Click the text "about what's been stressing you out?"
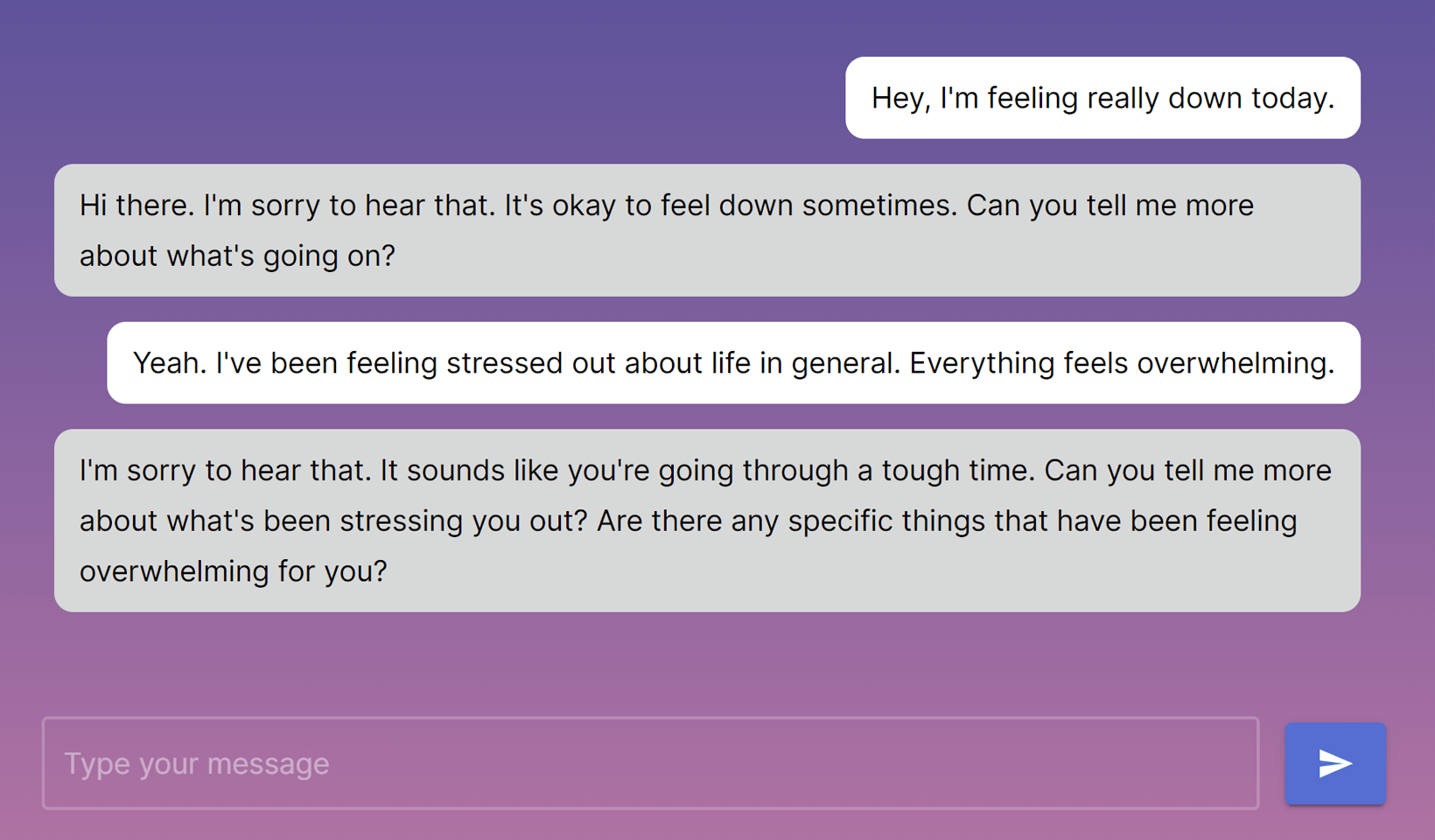The width and height of the screenshot is (1435, 840). click(x=333, y=521)
